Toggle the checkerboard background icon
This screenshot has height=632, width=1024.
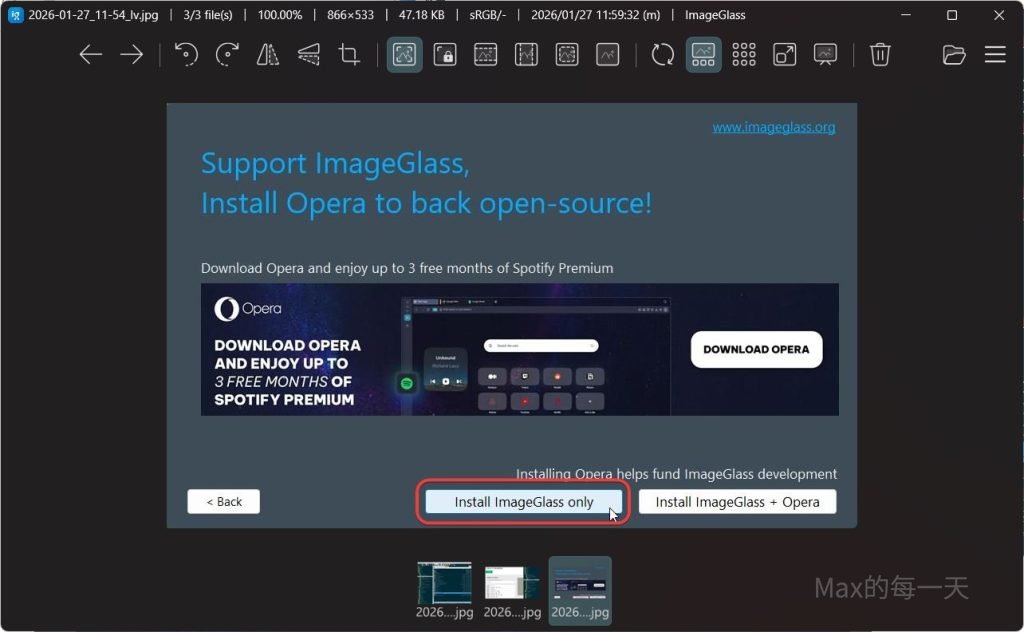click(x=744, y=55)
